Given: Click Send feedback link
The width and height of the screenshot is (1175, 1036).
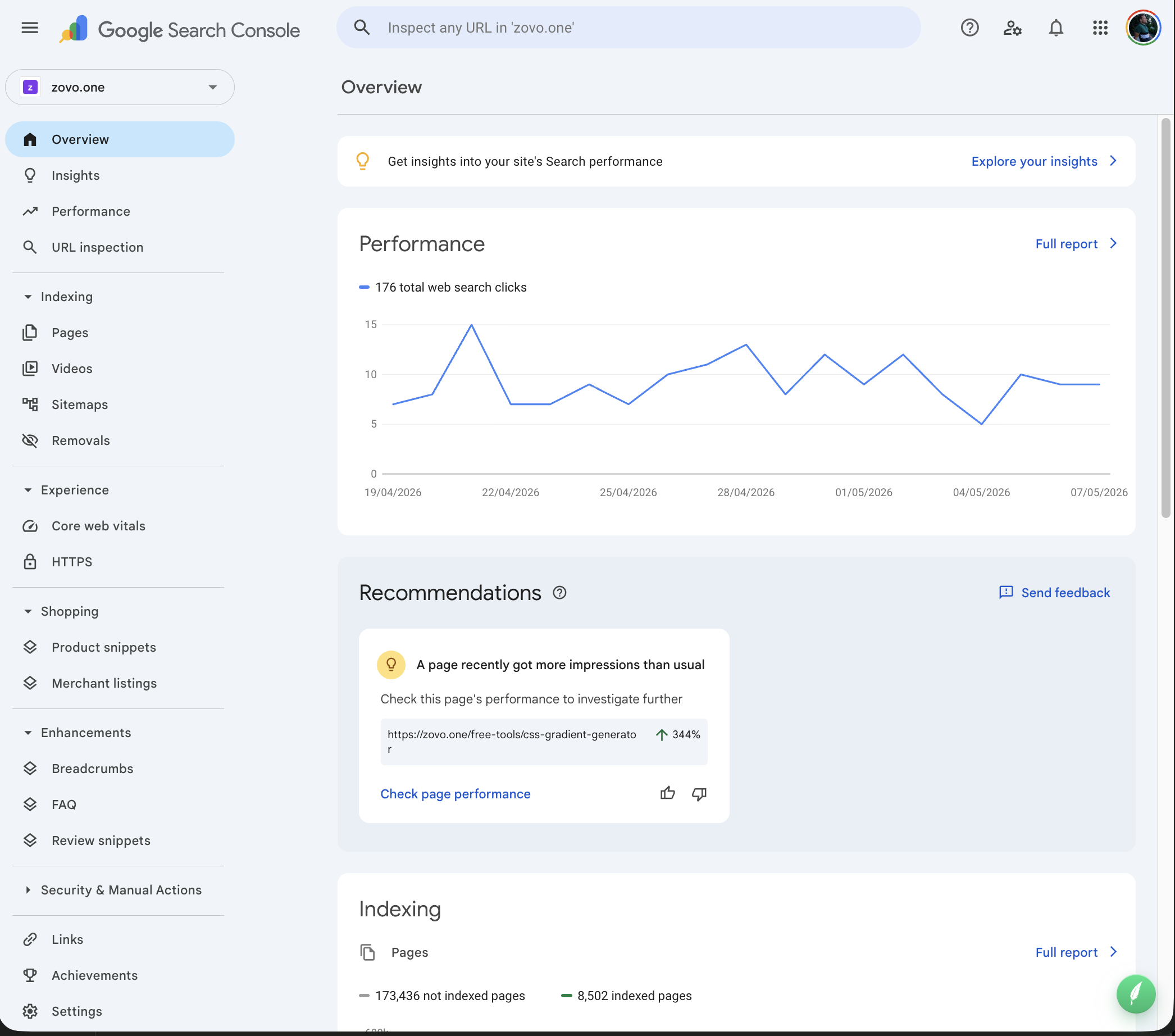Looking at the screenshot, I should point(1065,593).
